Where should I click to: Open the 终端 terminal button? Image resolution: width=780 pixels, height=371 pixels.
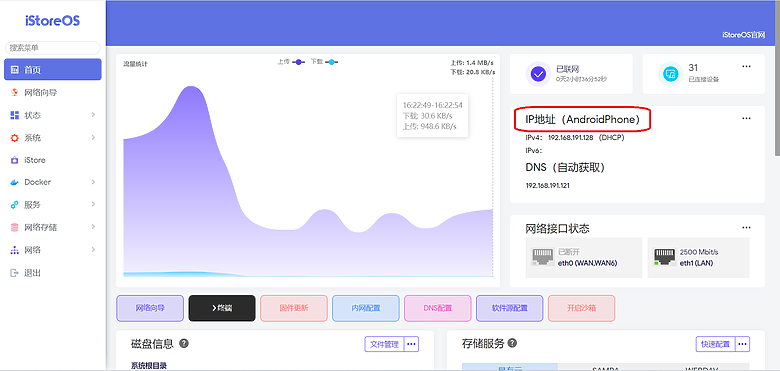click(222, 308)
